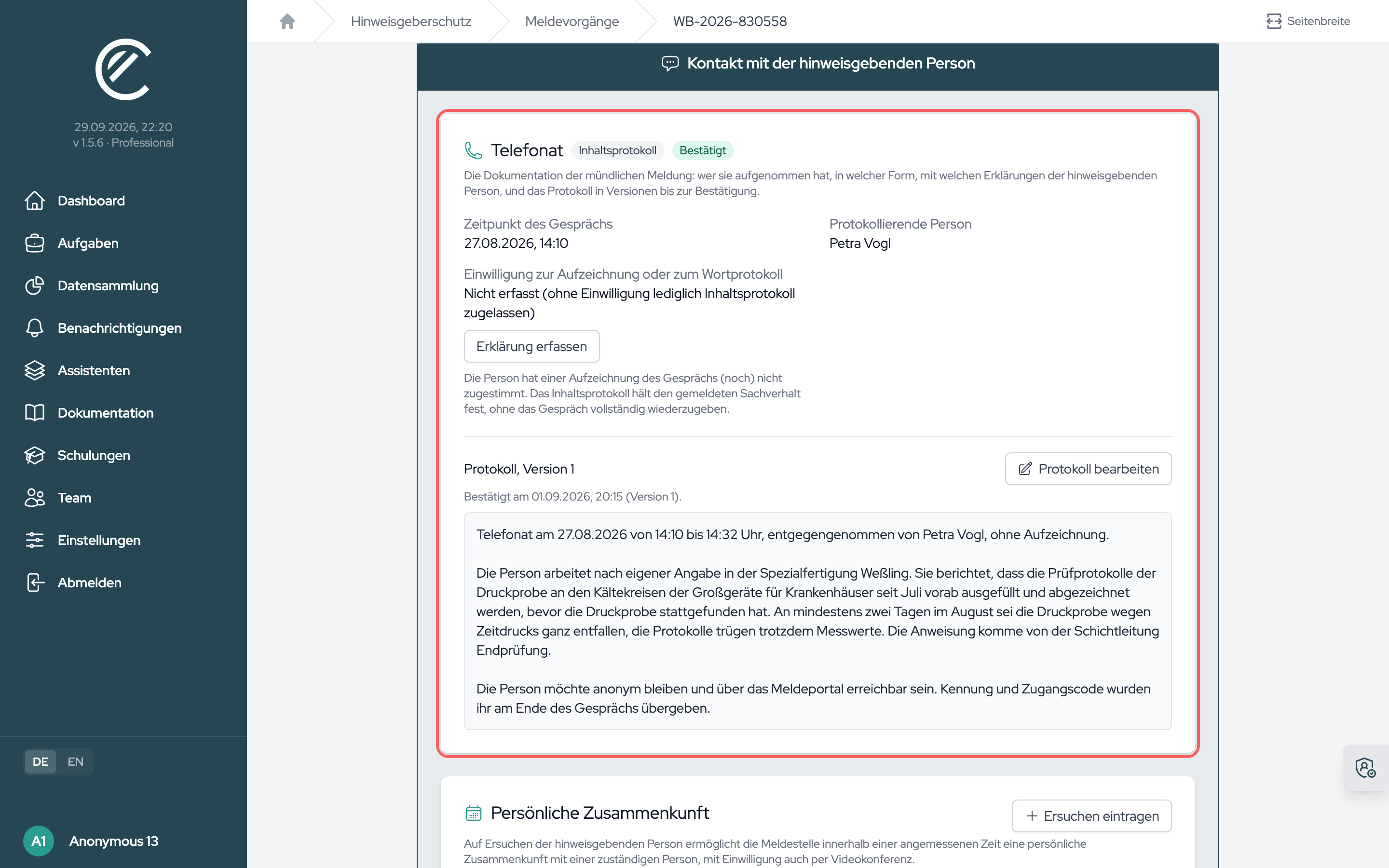The width and height of the screenshot is (1389, 868).
Task: Click Erklärung erfassen button
Action: (531, 346)
